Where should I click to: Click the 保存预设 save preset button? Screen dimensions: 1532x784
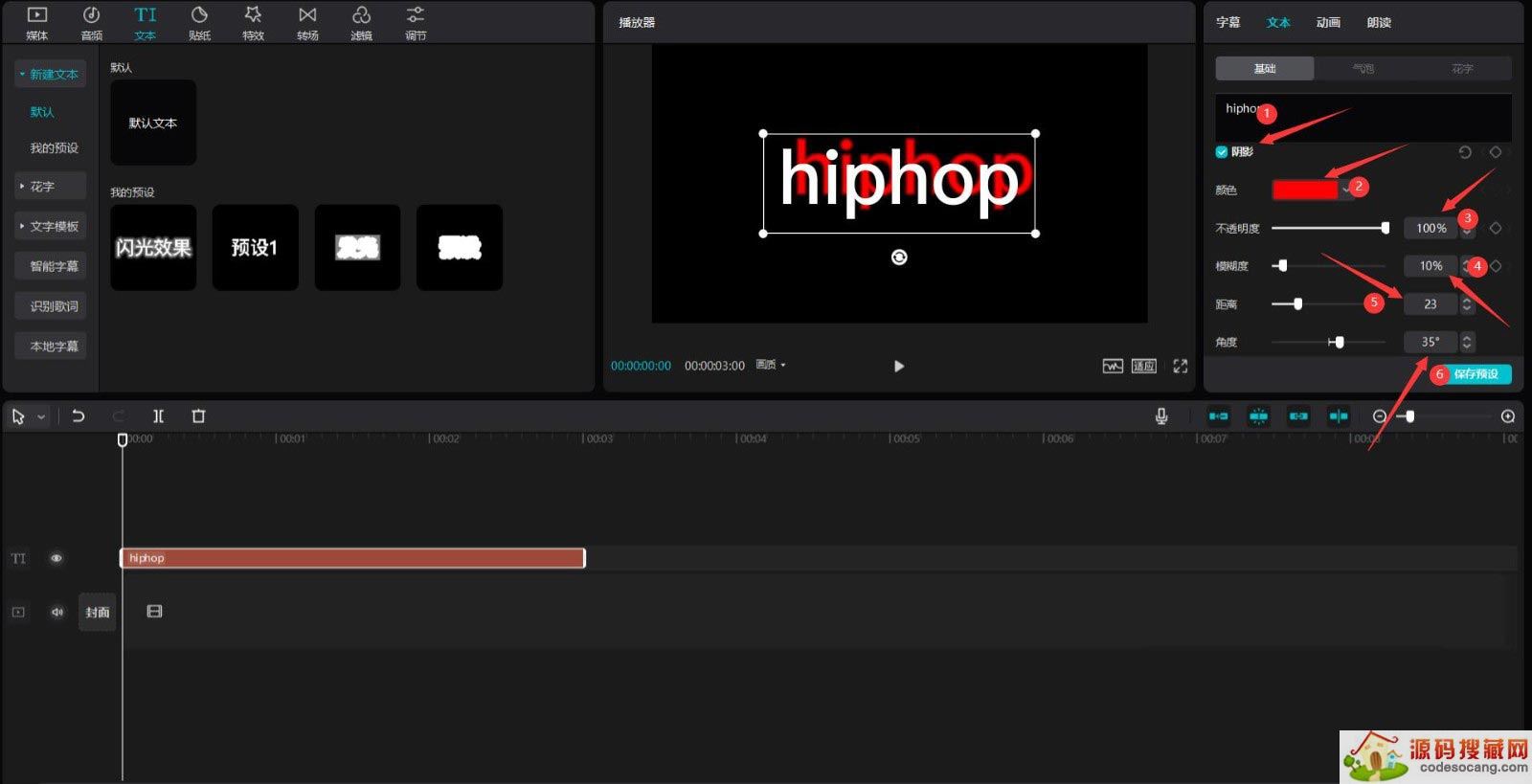coord(1475,374)
